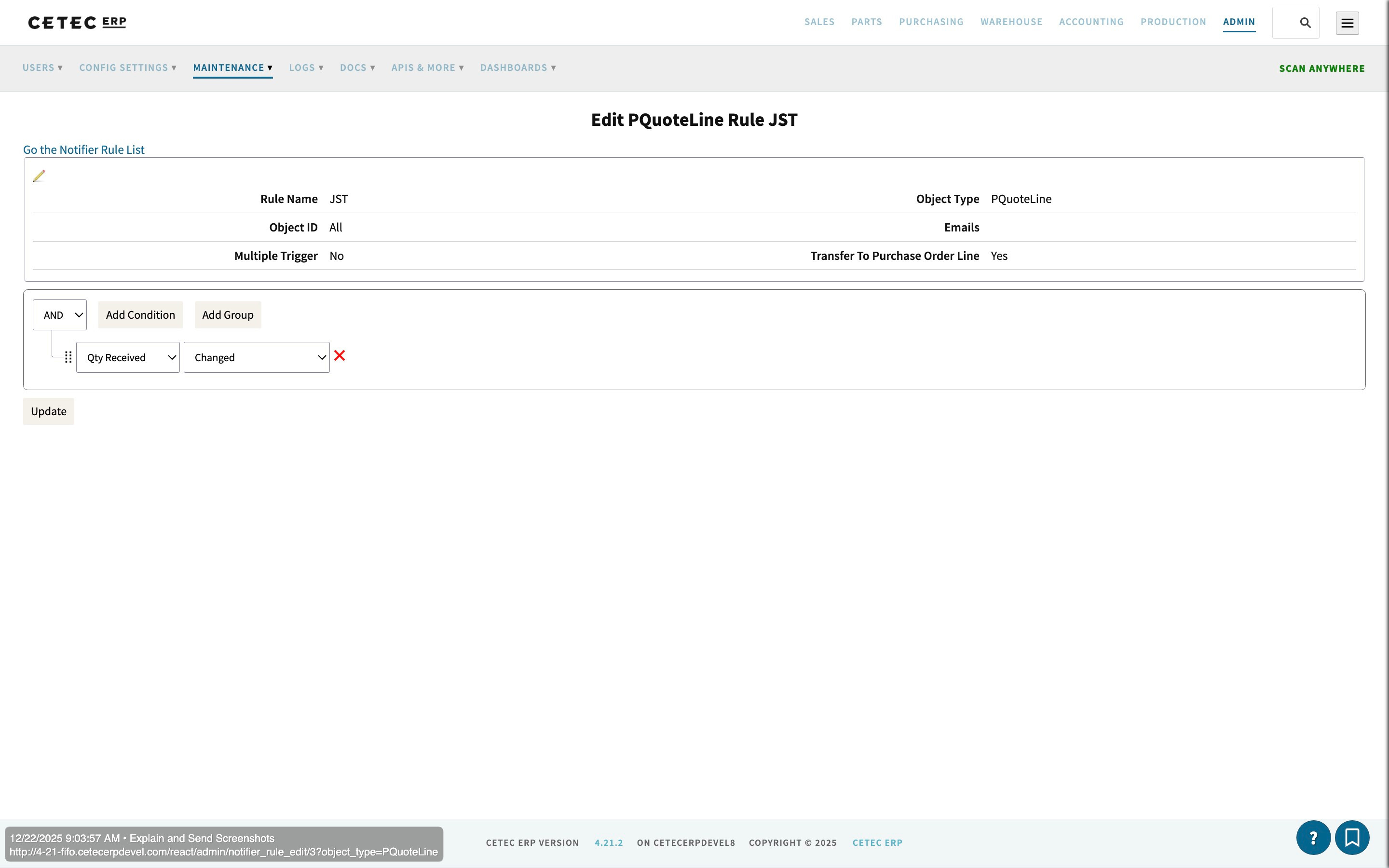Click the CETEC ERP logo
This screenshot has width=1389, height=868.
78,22
